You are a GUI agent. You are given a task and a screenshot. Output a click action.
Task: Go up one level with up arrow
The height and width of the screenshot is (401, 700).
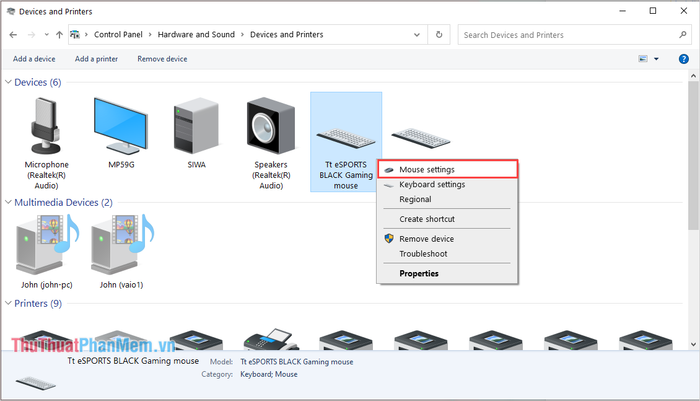coord(59,35)
